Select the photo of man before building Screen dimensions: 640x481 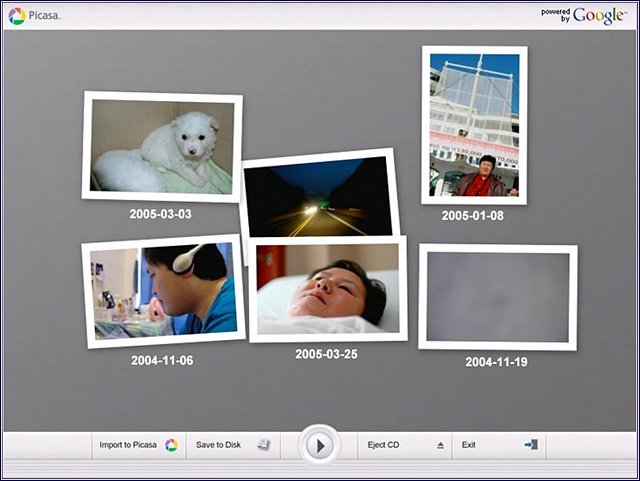click(x=474, y=124)
